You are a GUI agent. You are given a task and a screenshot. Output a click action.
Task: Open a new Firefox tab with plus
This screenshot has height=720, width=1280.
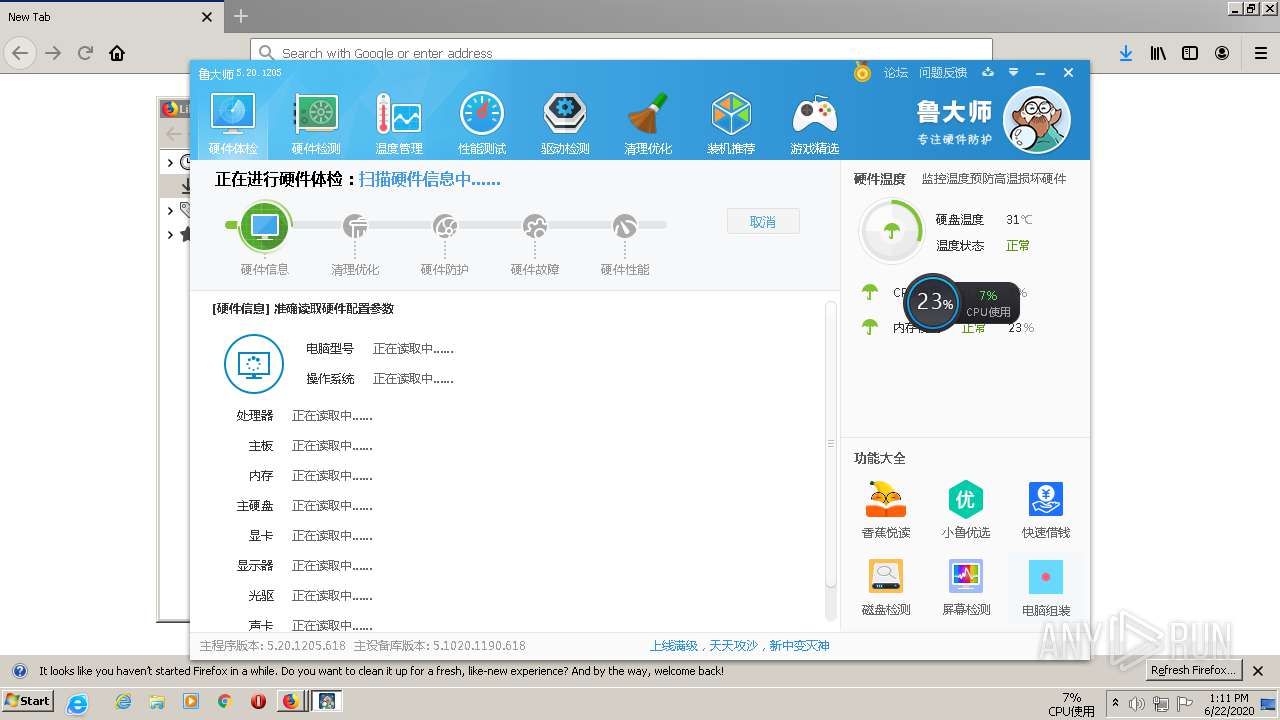241,16
